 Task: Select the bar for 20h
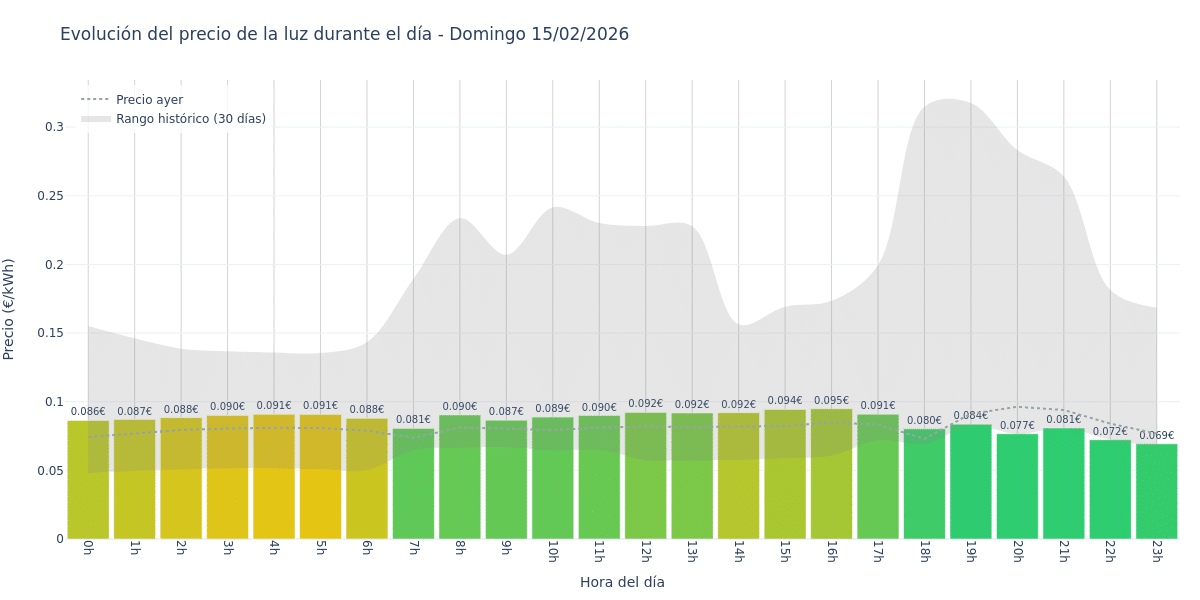1017,486
